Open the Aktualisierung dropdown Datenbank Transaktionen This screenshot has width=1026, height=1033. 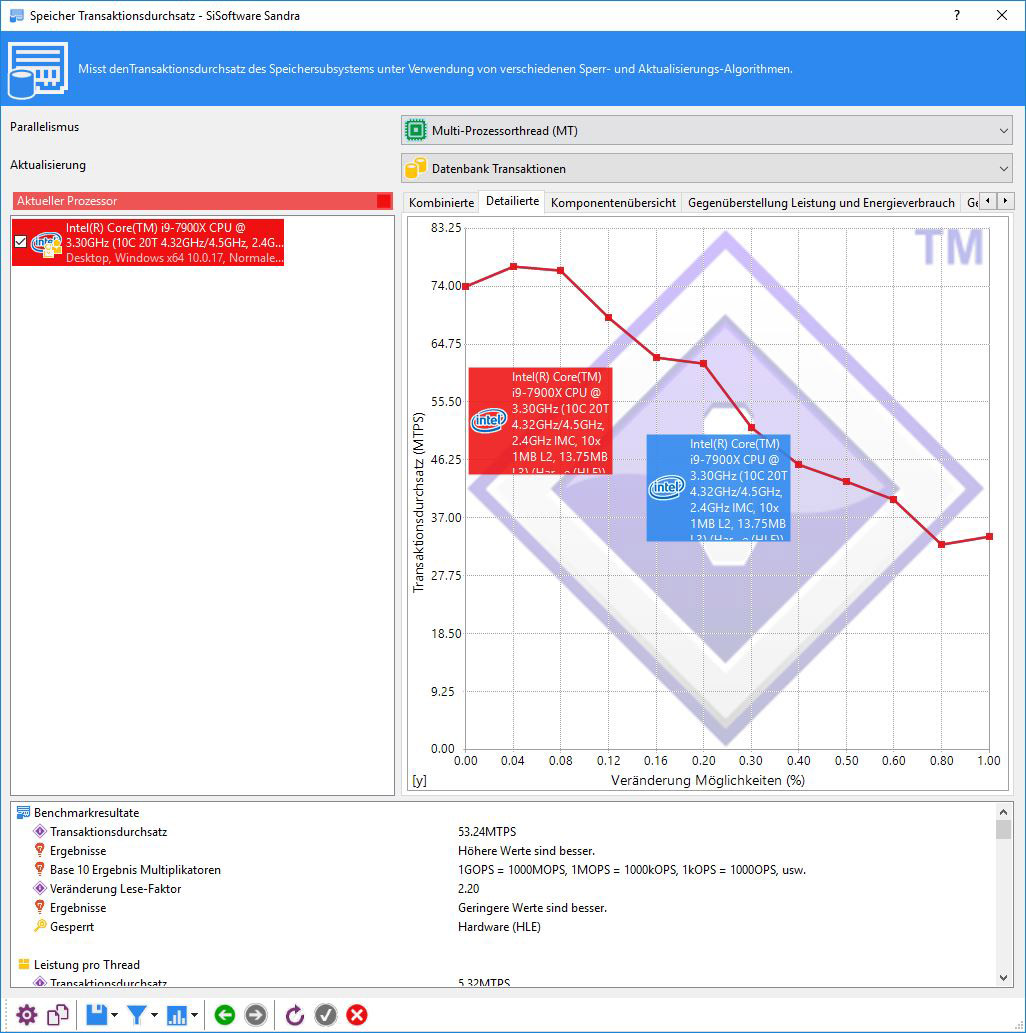(706, 169)
